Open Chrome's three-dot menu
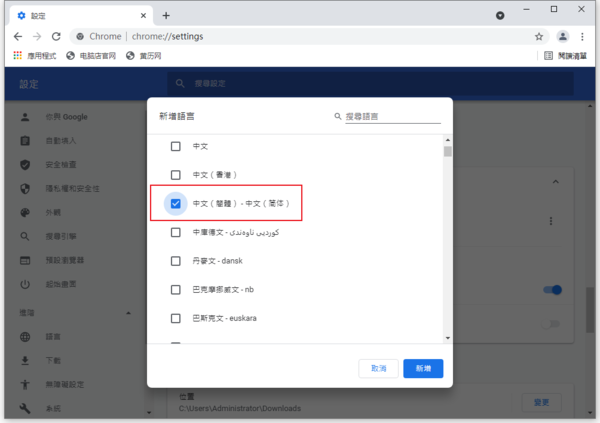The width and height of the screenshot is (600, 423). pos(582,37)
